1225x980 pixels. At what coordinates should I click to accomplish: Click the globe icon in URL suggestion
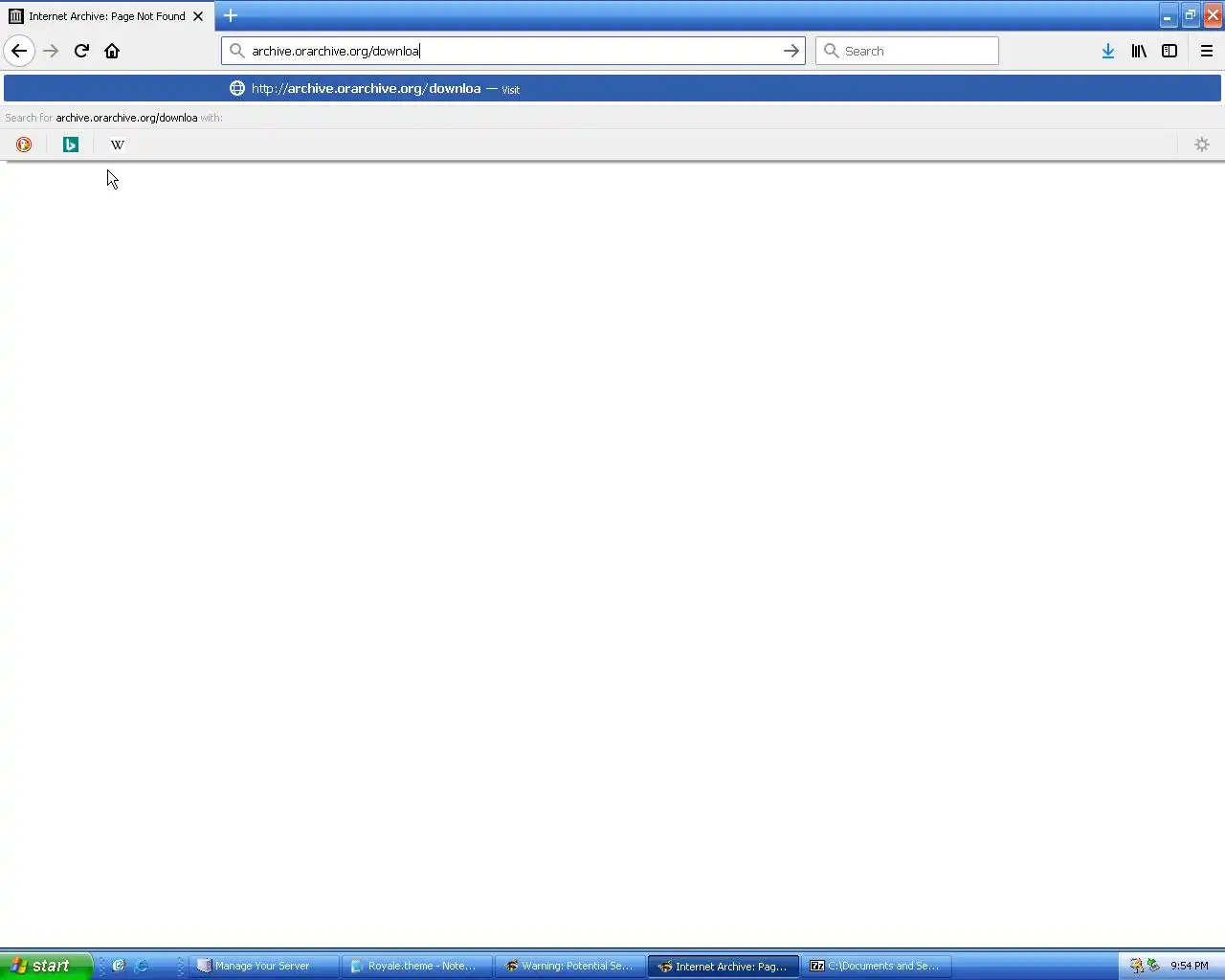(x=237, y=88)
